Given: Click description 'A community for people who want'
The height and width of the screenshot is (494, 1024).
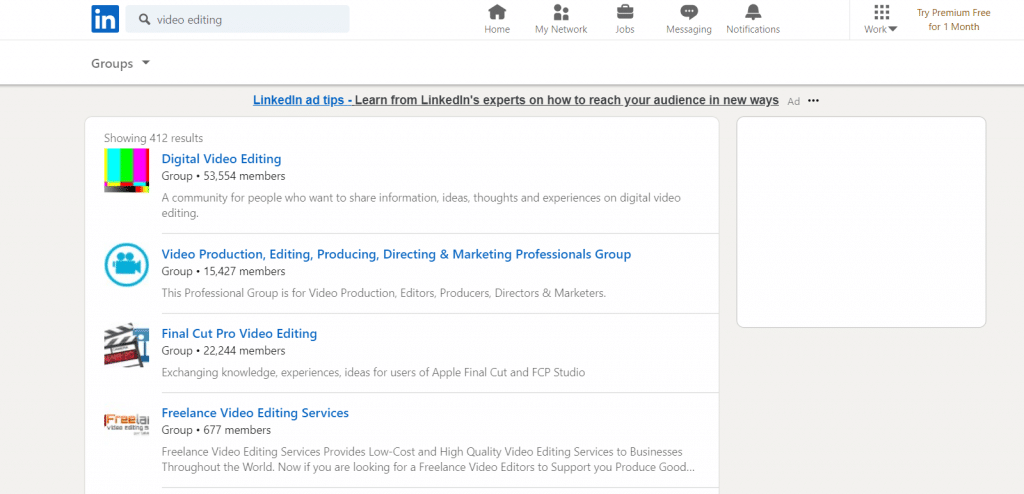Looking at the screenshot, I should tap(421, 205).
